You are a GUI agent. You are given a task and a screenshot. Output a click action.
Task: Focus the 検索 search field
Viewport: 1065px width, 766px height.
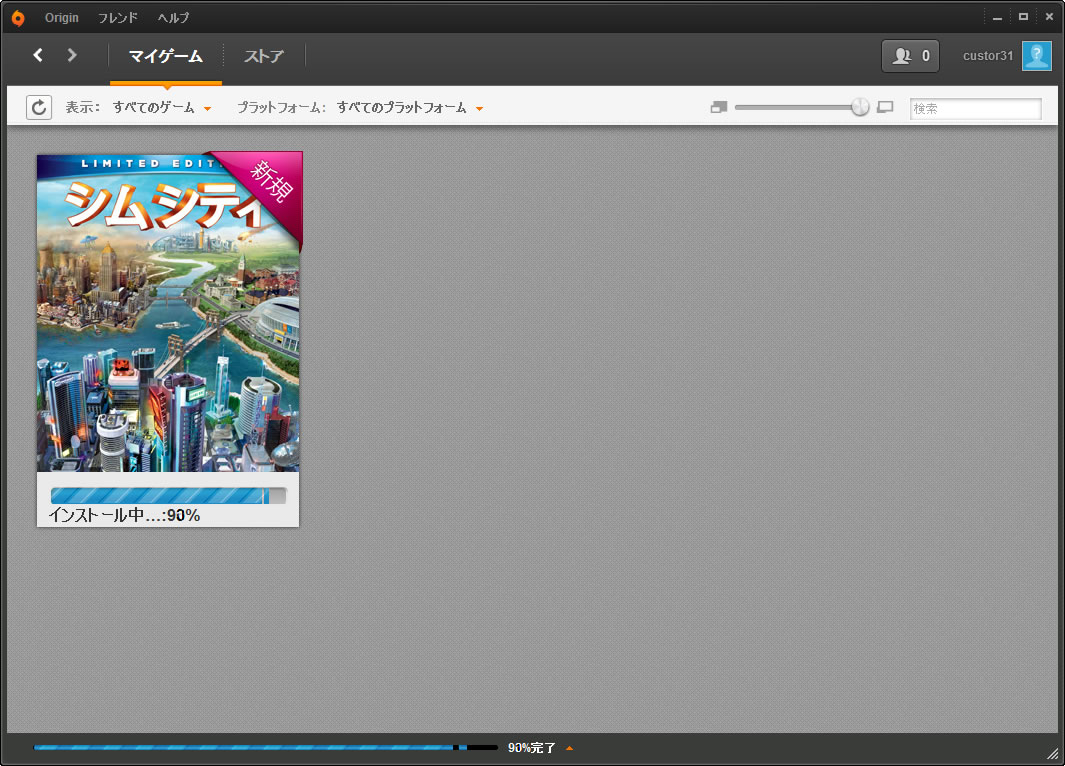tap(975, 108)
